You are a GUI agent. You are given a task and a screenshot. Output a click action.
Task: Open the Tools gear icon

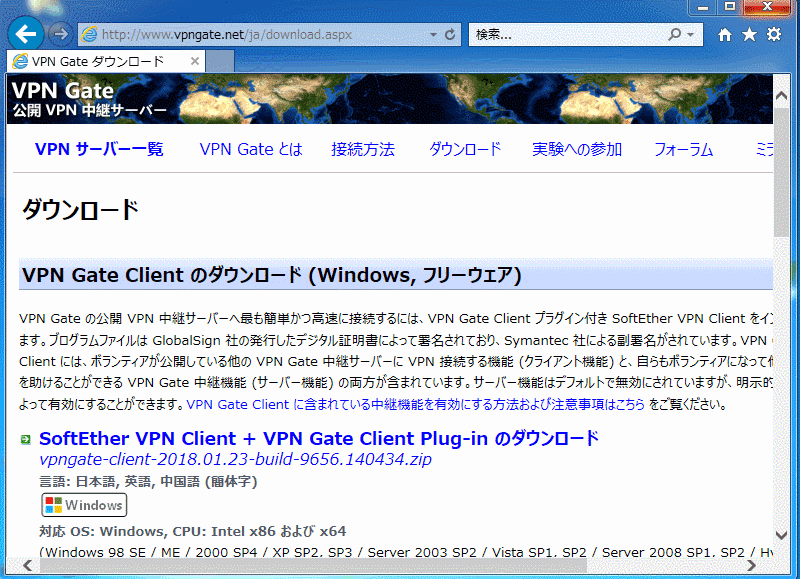(774, 35)
